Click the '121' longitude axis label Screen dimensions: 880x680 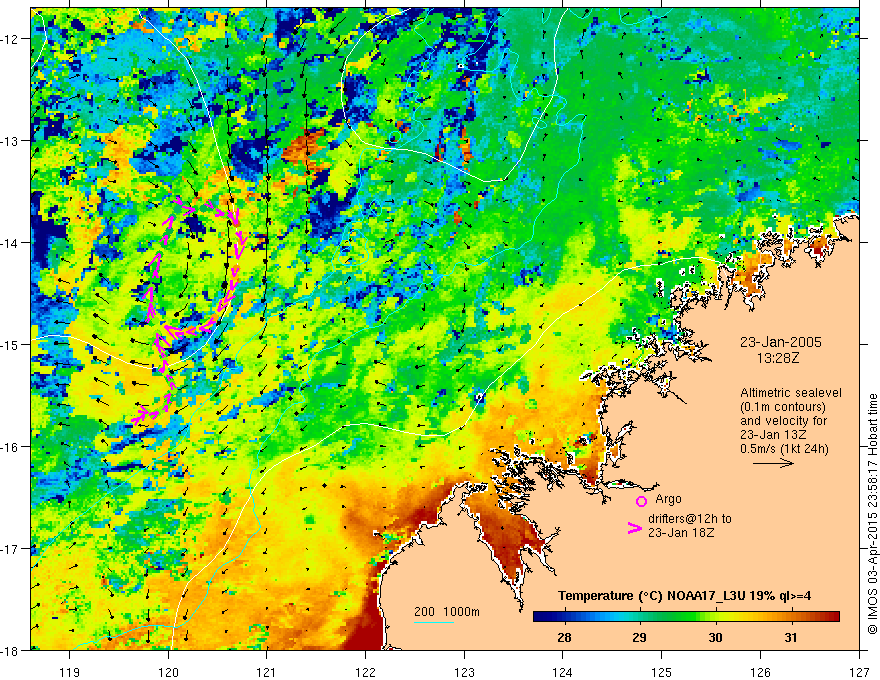click(x=267, y=672)
